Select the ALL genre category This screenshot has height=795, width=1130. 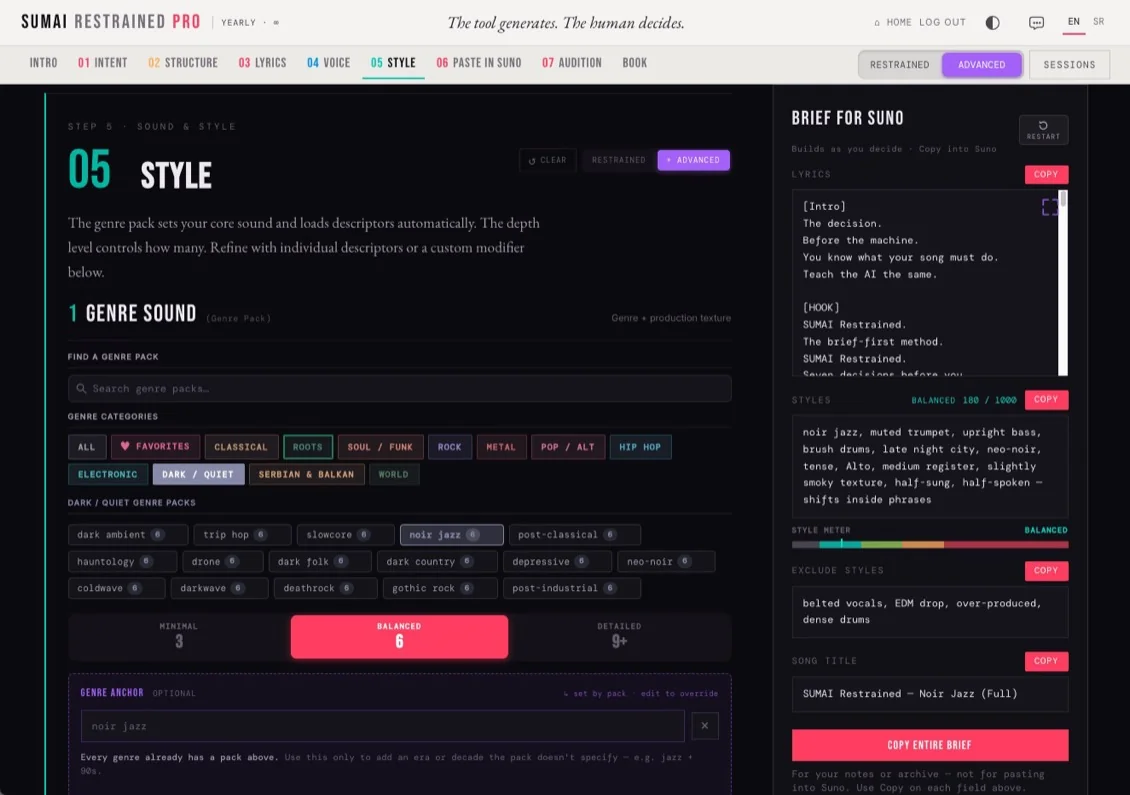click(86, 447)
